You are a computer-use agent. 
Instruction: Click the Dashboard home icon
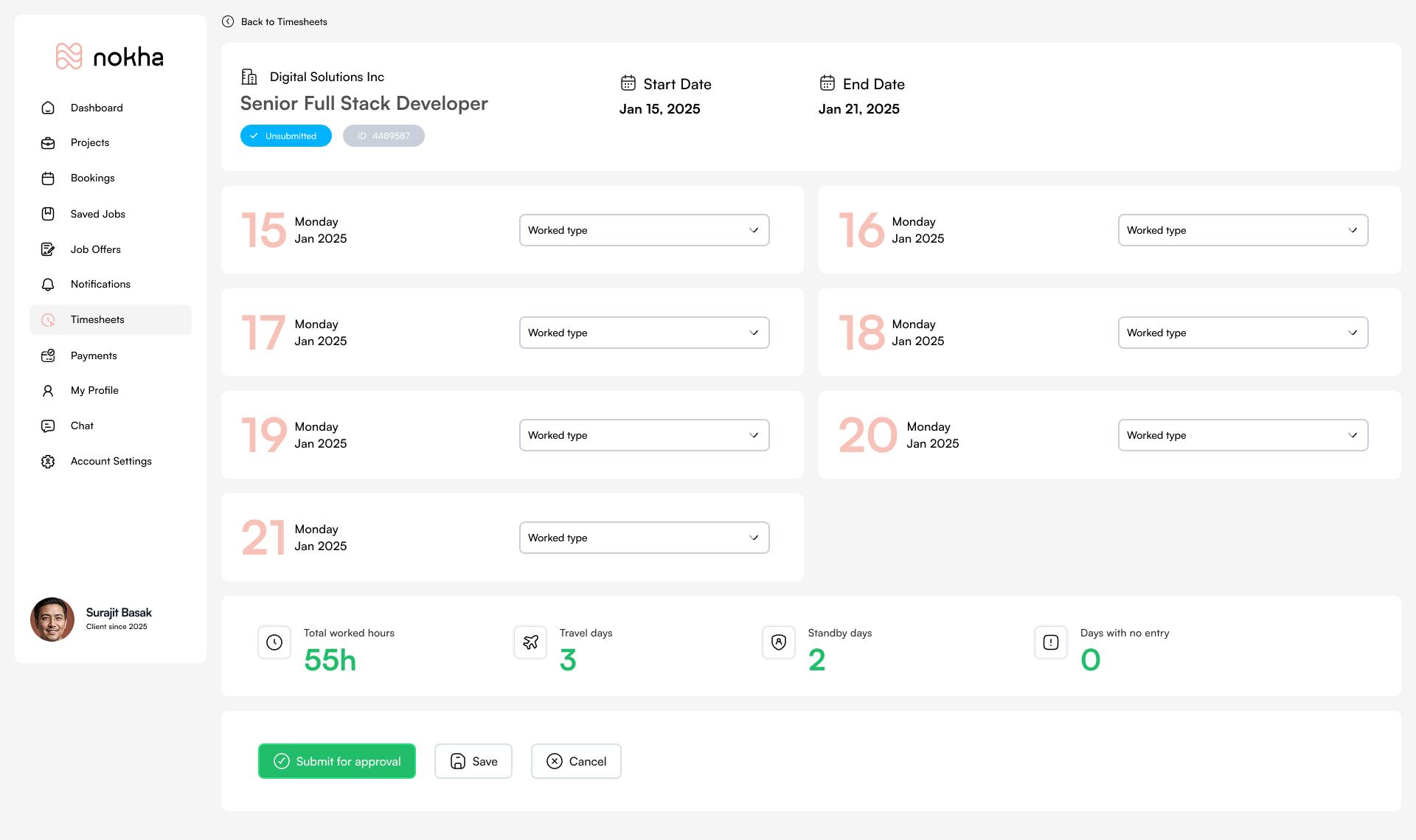click(48, 108)
